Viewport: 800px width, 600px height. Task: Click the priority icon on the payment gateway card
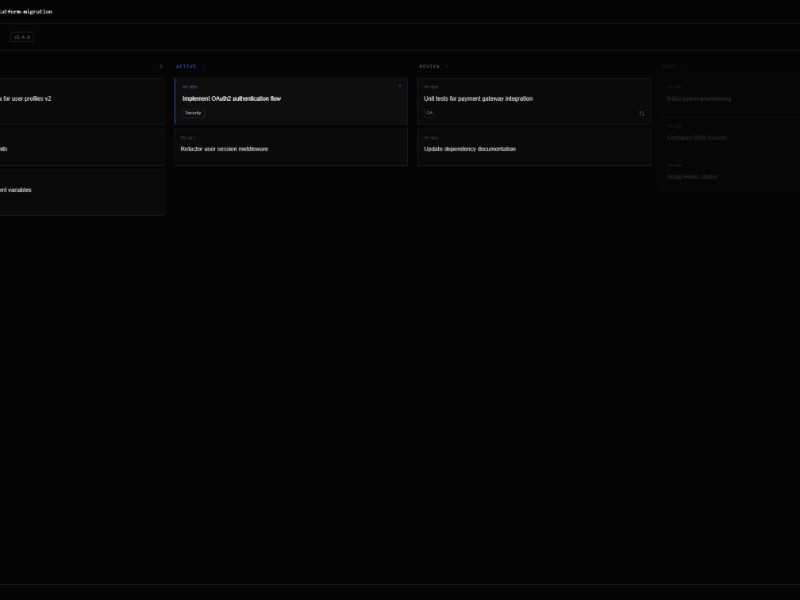(x=641, y=113)
